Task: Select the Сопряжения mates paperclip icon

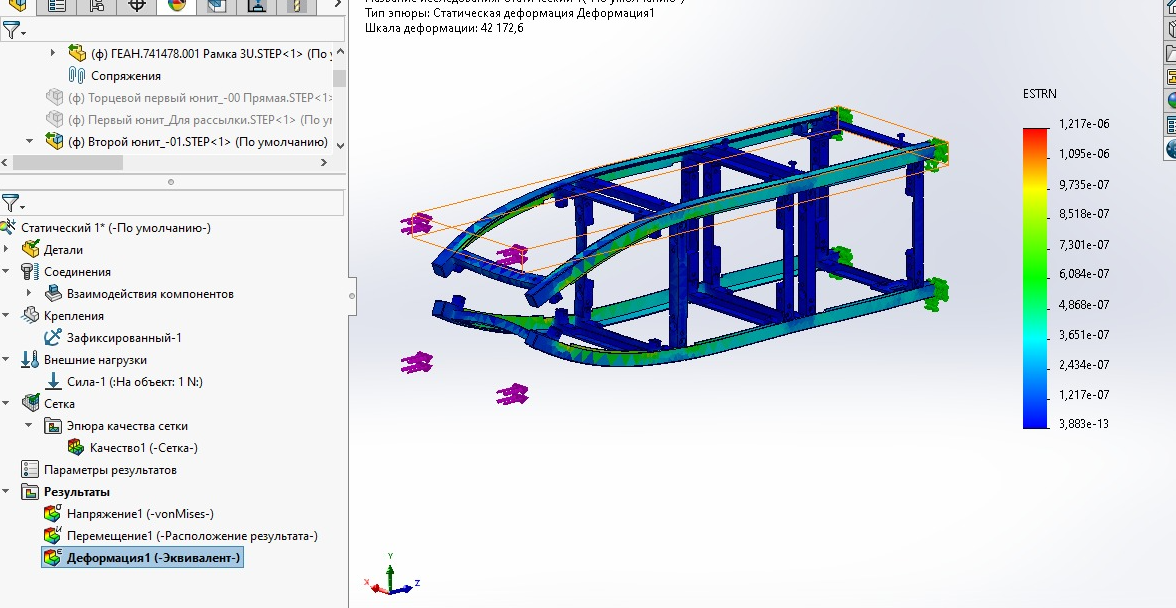Action: (76, 75)
